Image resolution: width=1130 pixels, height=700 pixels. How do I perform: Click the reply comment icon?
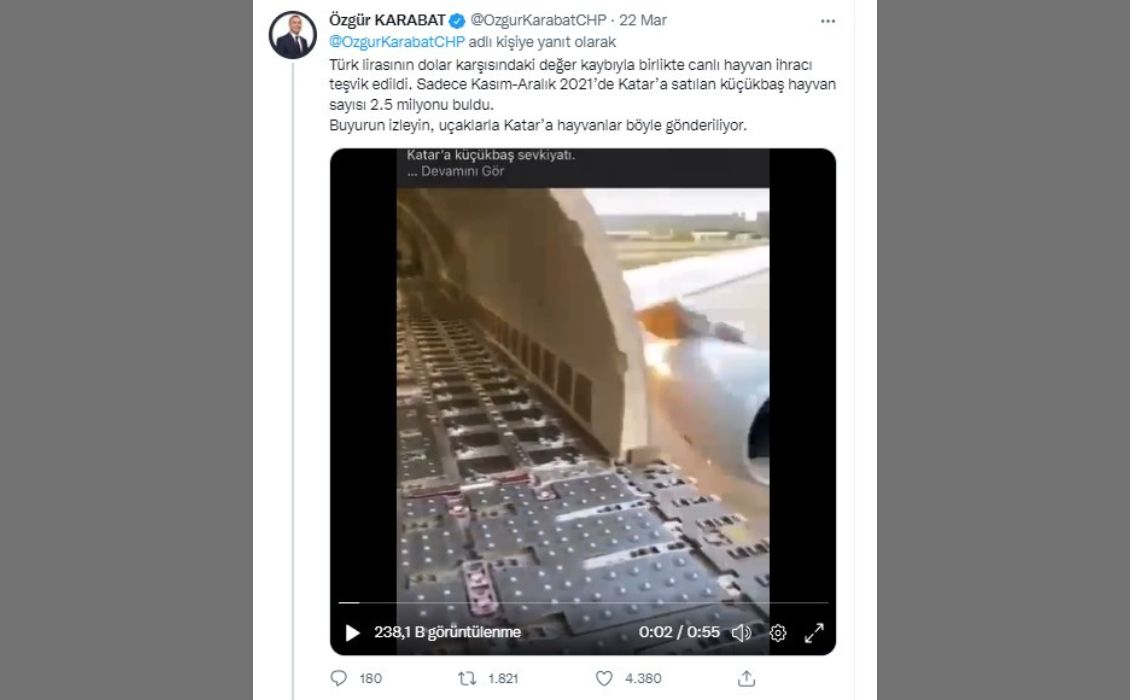338,678
